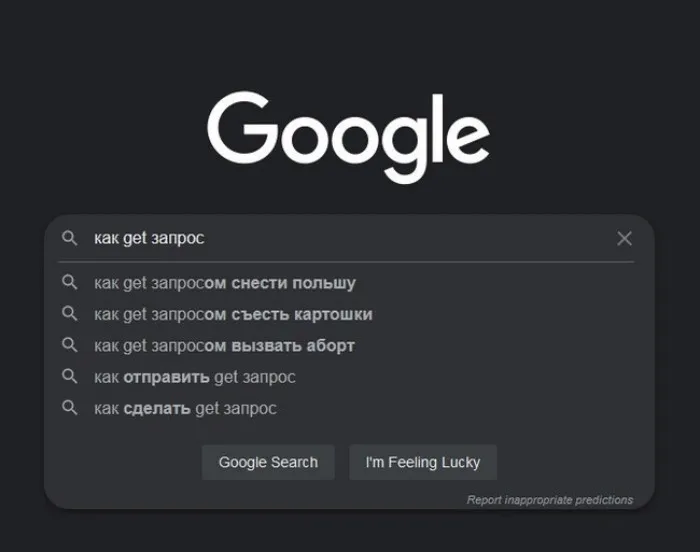
Task: Choose the suggestion 'как get запросом съесть картошки'
Action: [x=232, y=314]
